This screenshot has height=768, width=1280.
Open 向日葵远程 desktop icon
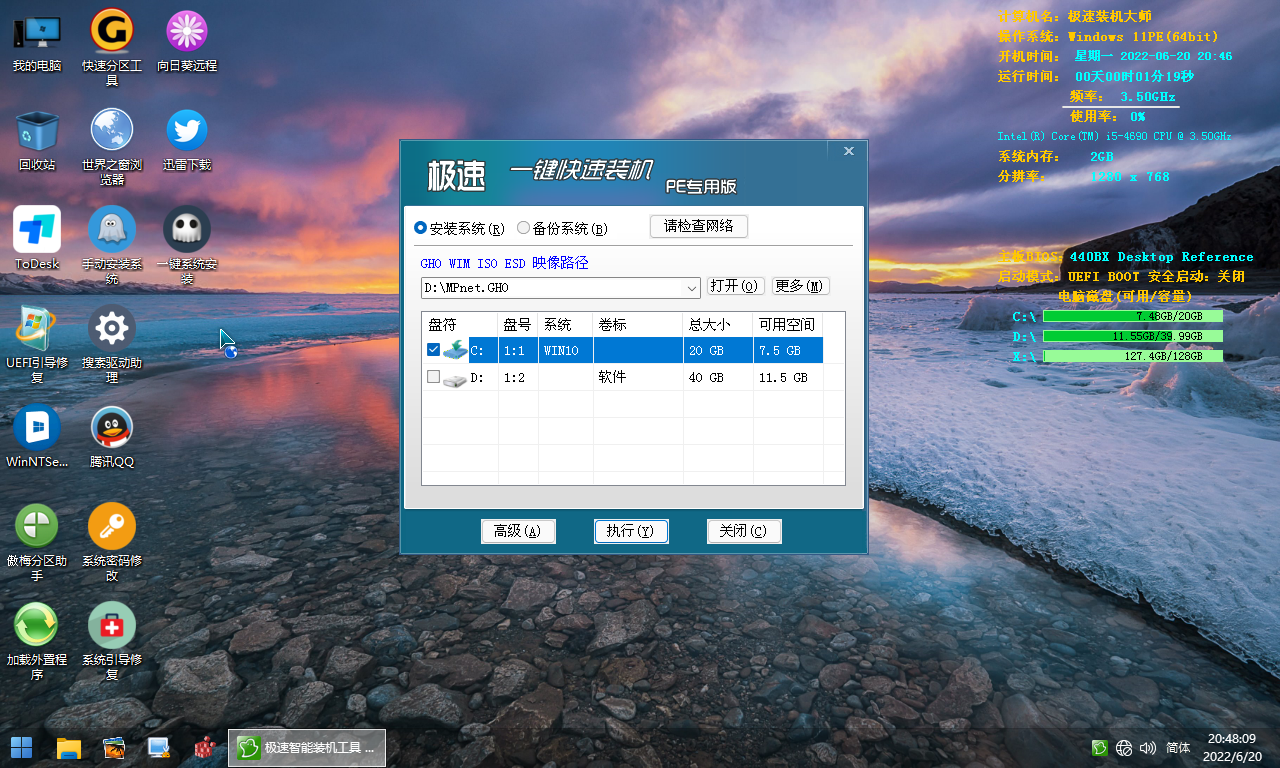coord(187,42)
